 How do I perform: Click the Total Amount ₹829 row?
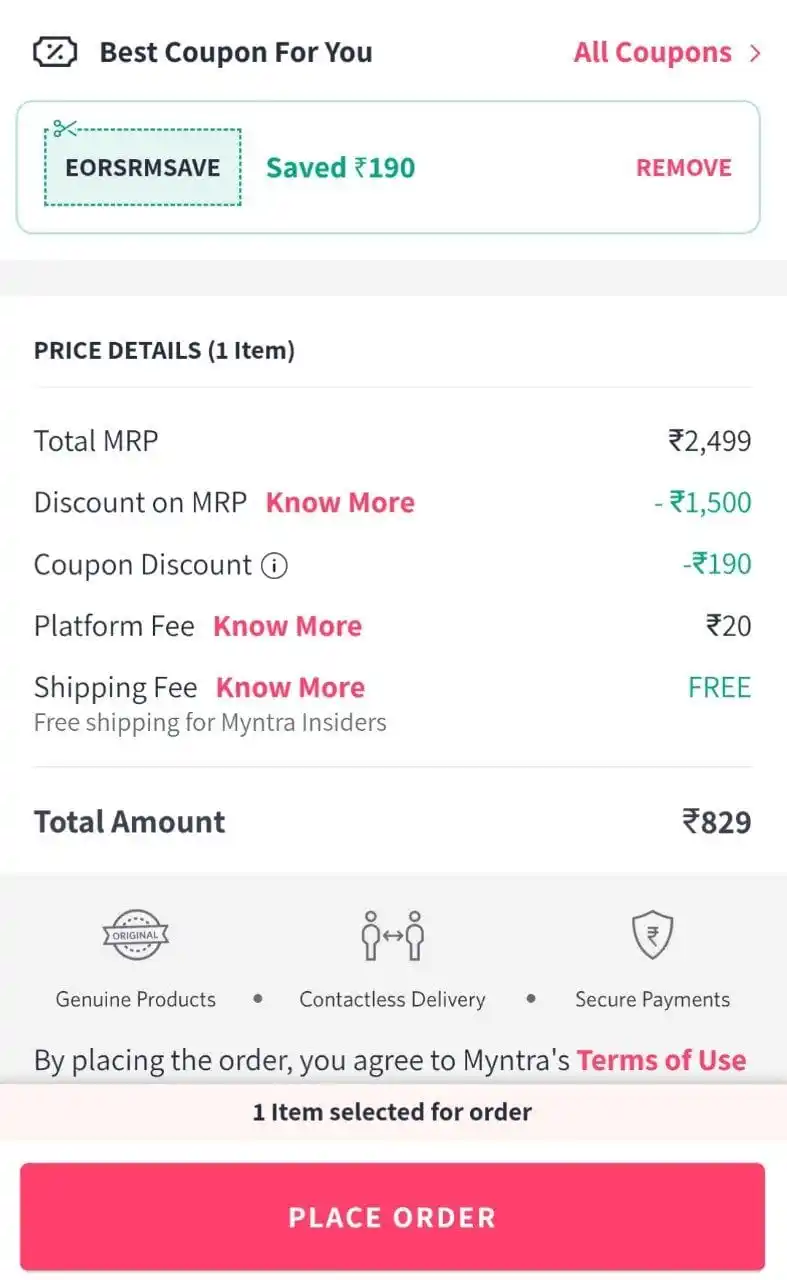[x=393, y=821]
